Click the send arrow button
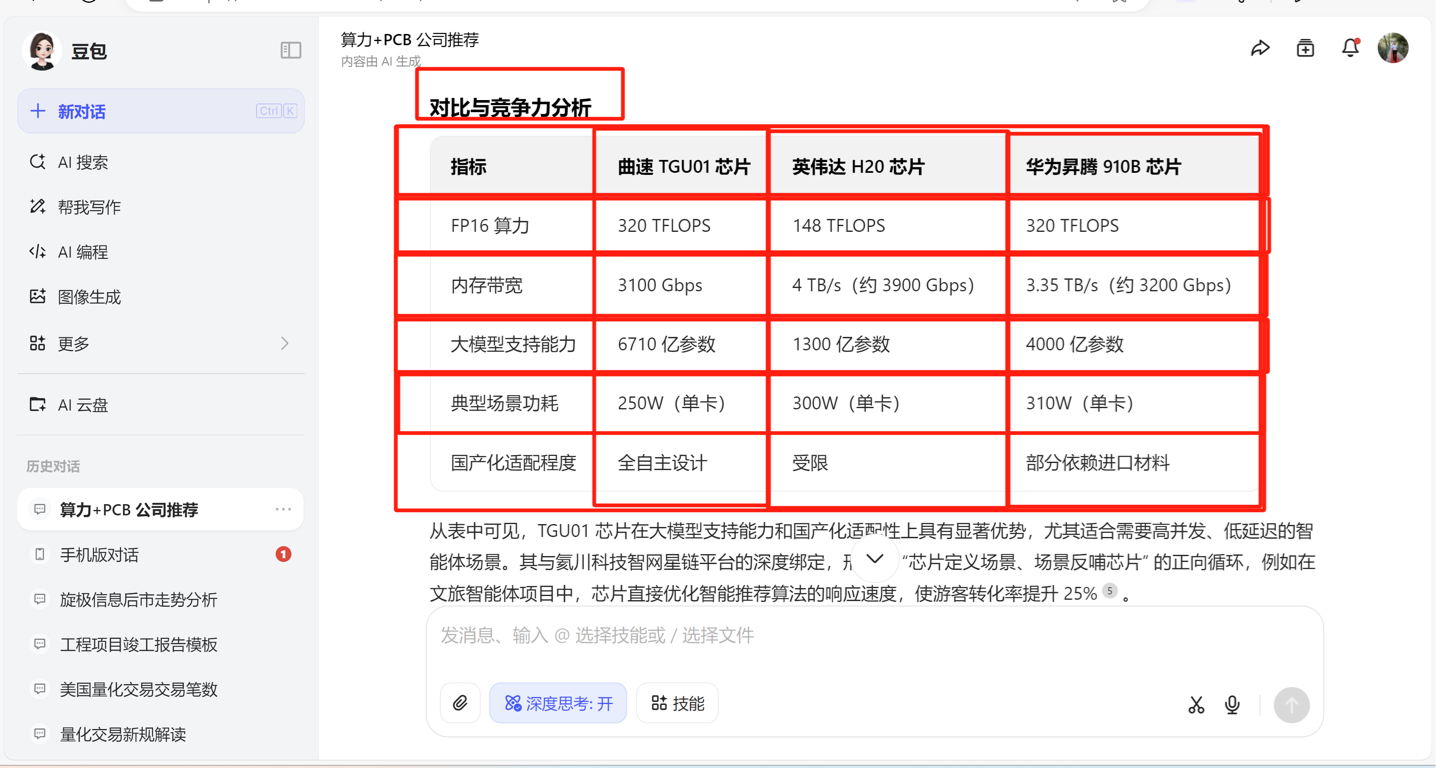1436x768 pixels. tap(1291, 705)
